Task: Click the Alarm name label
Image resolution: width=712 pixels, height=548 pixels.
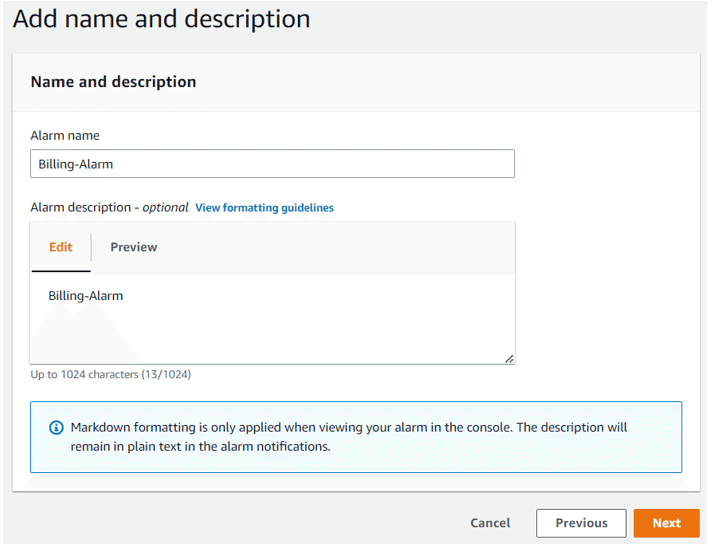Action: (65, 135)
